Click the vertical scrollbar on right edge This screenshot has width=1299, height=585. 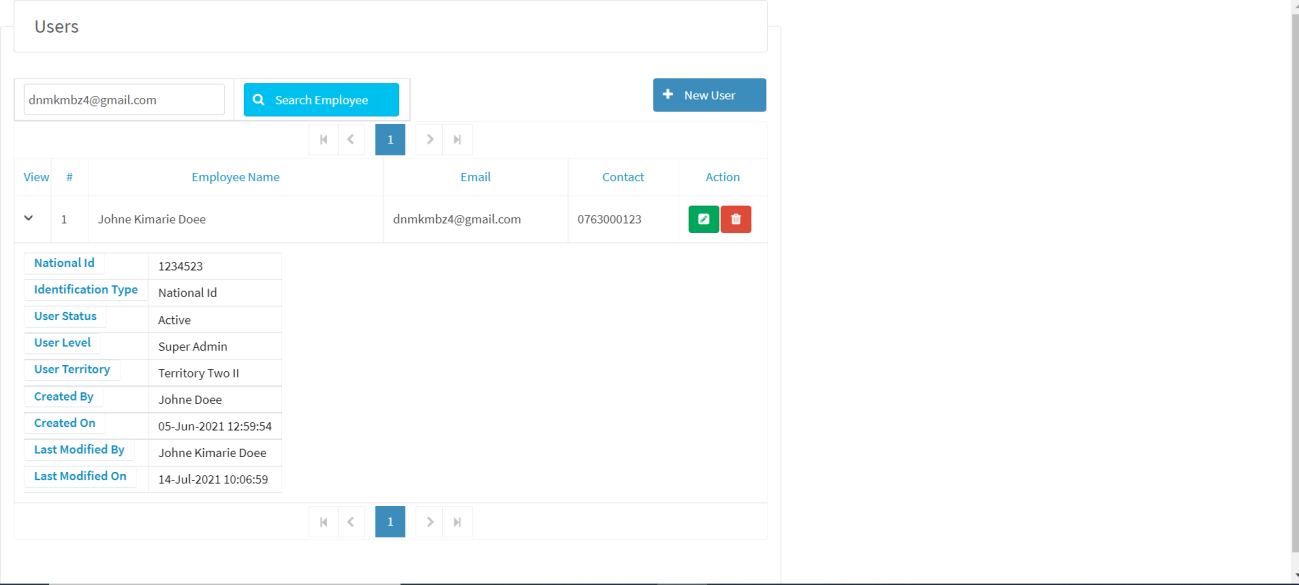tap(1292, 290)
